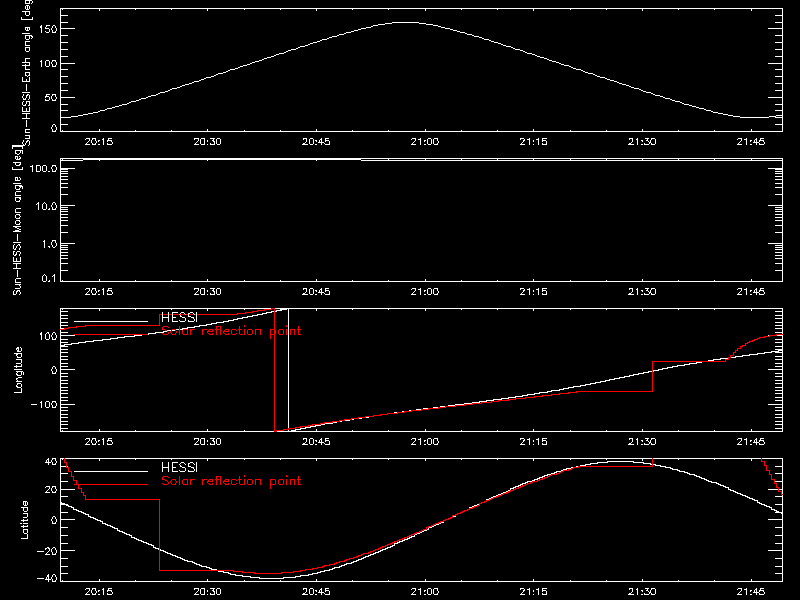Click 21:15 time label under Moon angle plot
Image resolution: width=800 pixels, height=600 pixels.
pos(533,292)
